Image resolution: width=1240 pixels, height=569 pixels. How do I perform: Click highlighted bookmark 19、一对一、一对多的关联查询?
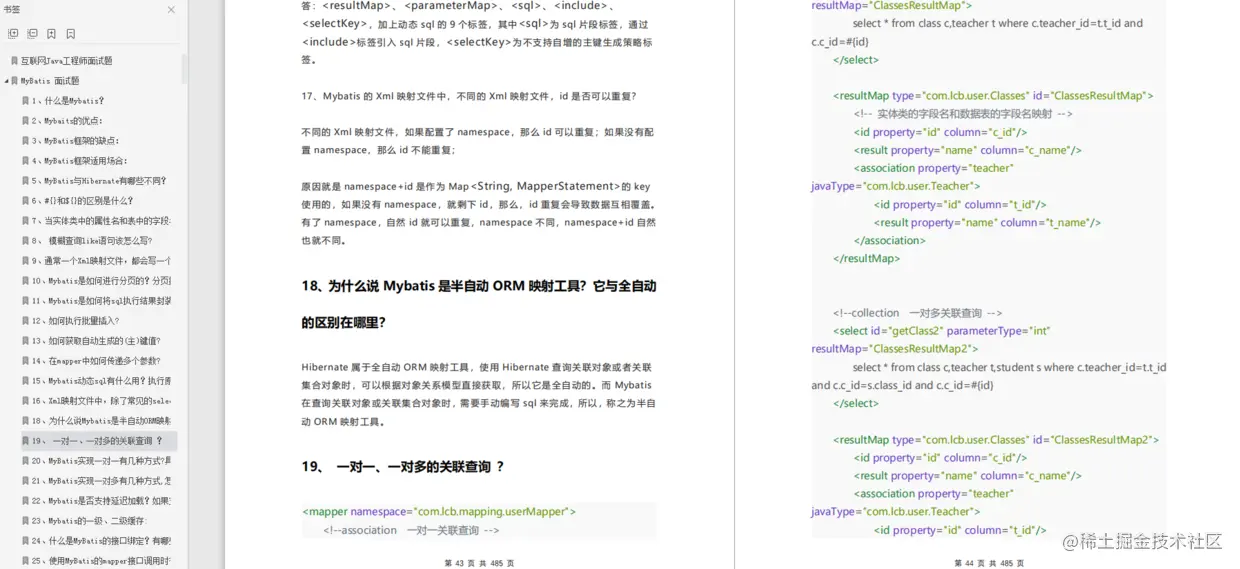tap(97, 441)
